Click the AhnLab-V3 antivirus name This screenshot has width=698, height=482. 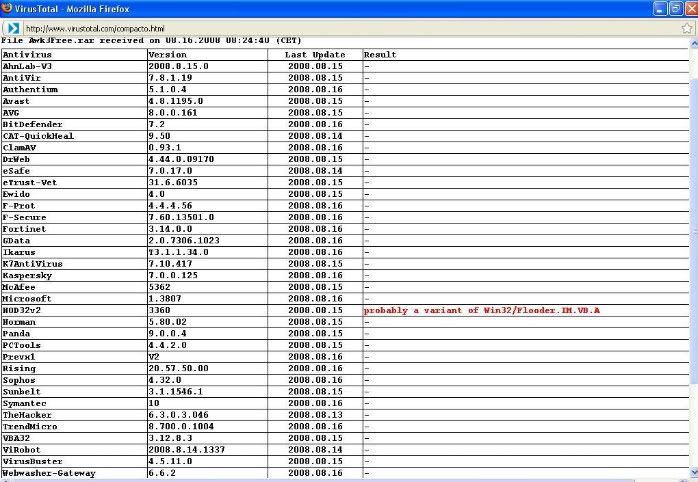(27, 66)
